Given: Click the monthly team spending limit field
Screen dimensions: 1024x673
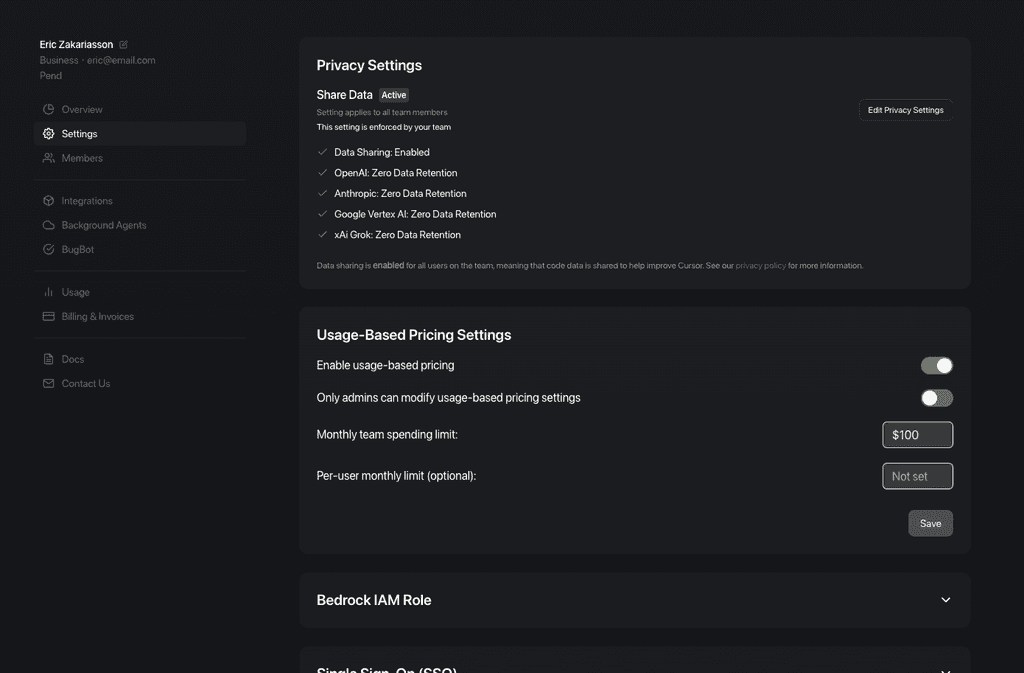Looking at the screenshot, I should pyautogui.click(x=917, y=434).
